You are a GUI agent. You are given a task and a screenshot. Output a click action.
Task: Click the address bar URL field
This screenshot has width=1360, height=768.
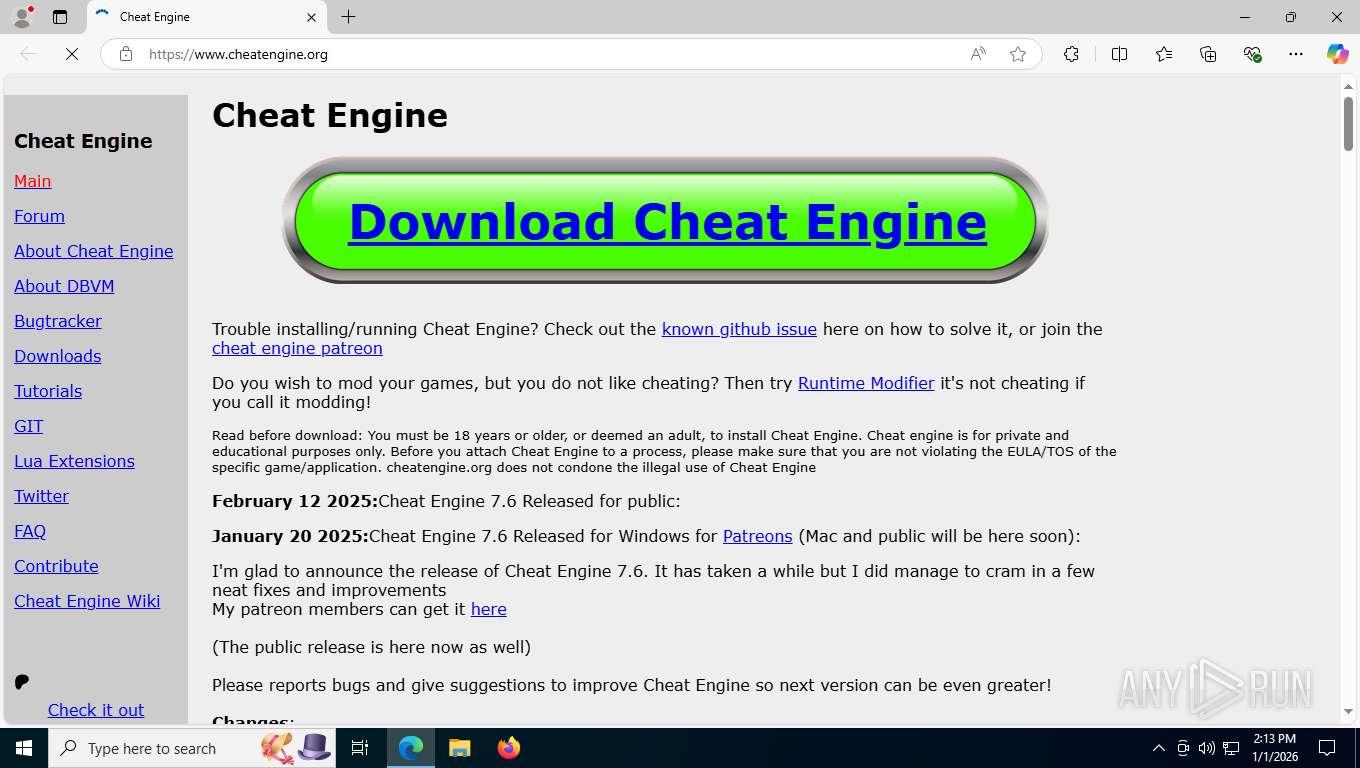tap(550, 54)
